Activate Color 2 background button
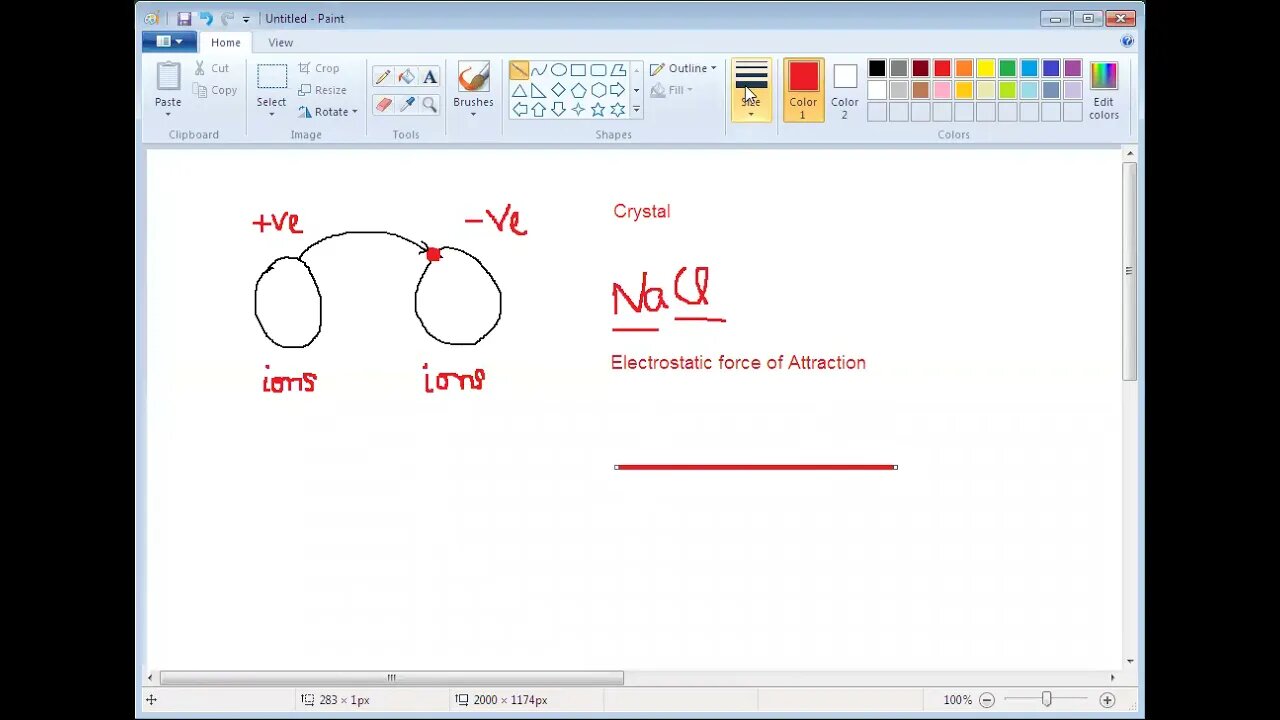The width and height of the screenshot is (1280, 720). pyautogui.click(x=844, y=90)
